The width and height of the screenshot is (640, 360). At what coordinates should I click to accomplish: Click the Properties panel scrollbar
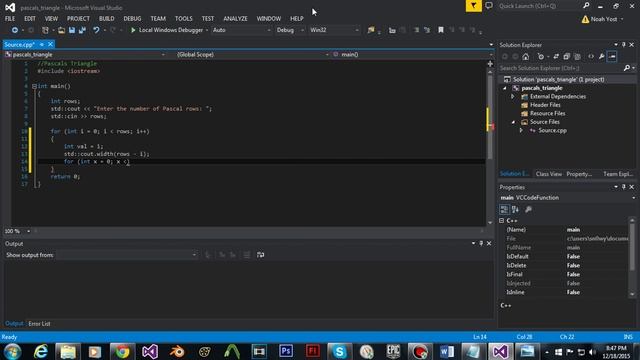click(x=632, y=246)
